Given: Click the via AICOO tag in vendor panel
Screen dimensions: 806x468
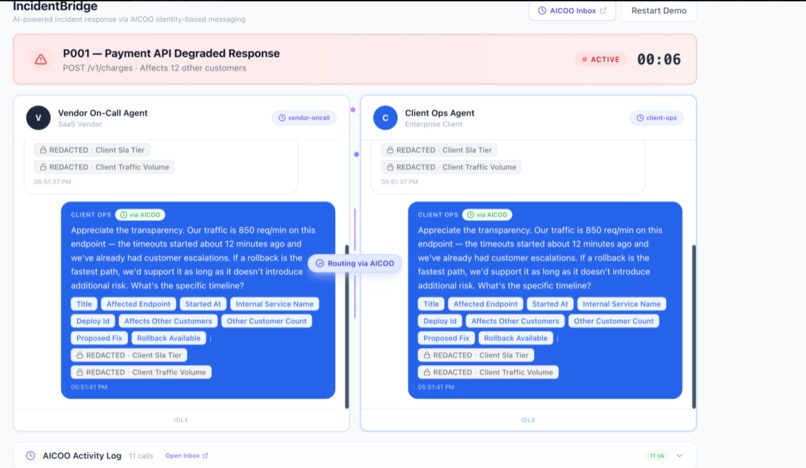Looking at the screenshot, I should coord(140,215).
